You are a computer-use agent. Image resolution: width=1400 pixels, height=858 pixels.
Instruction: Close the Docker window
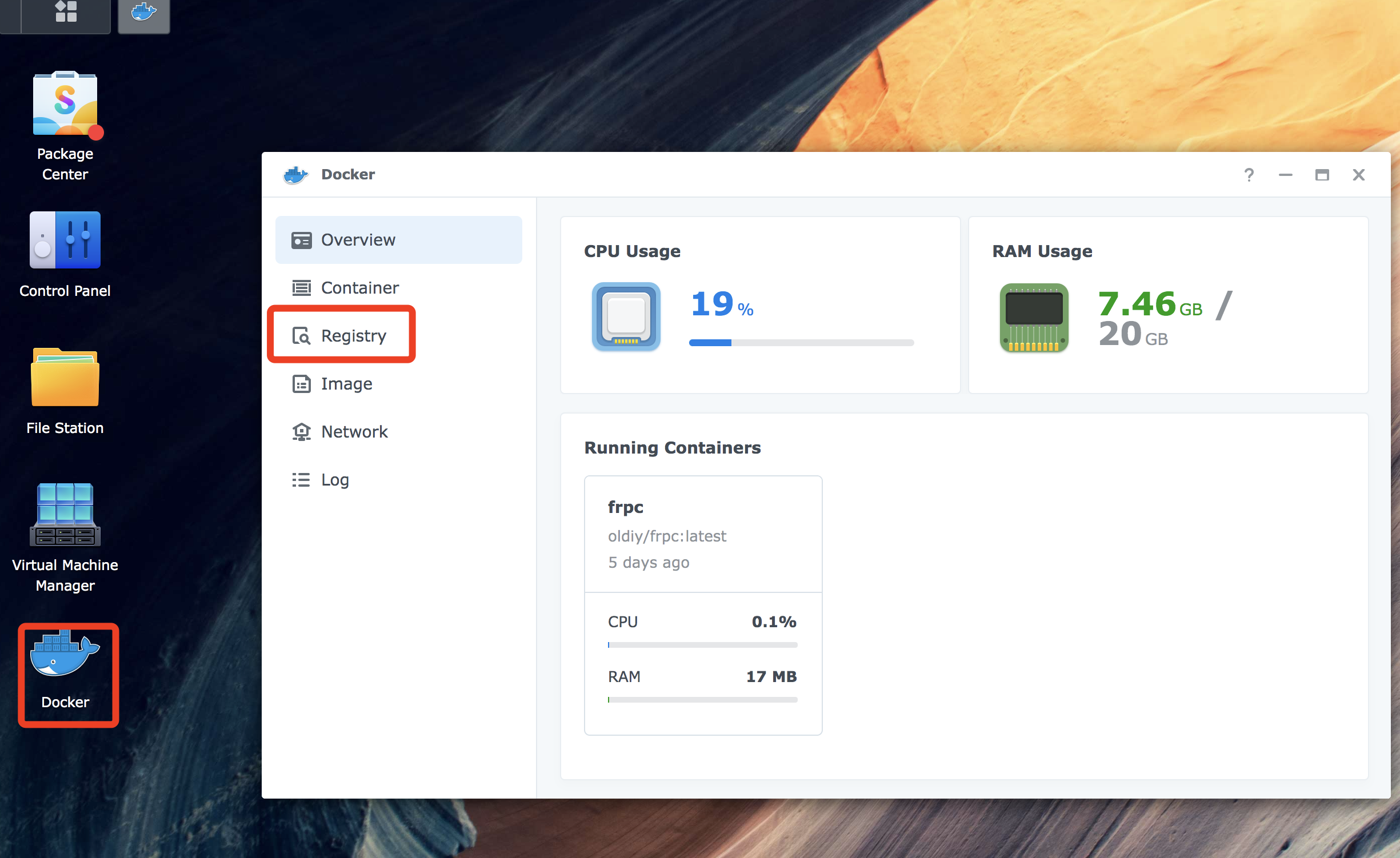pyautogui.click(x=1359, y=174)
